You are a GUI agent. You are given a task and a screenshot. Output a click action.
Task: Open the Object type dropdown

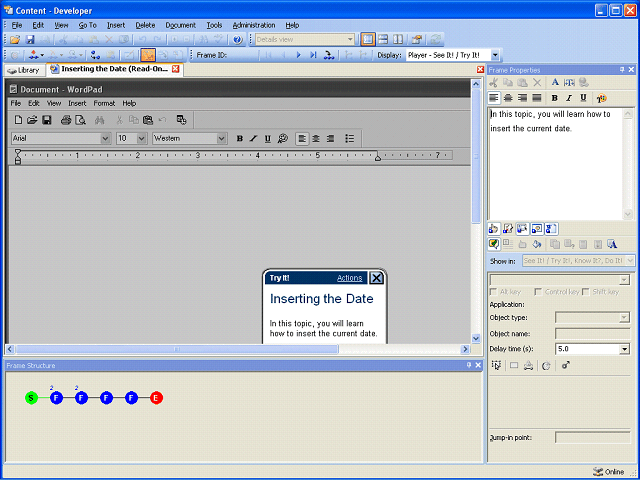pos(624,318)
